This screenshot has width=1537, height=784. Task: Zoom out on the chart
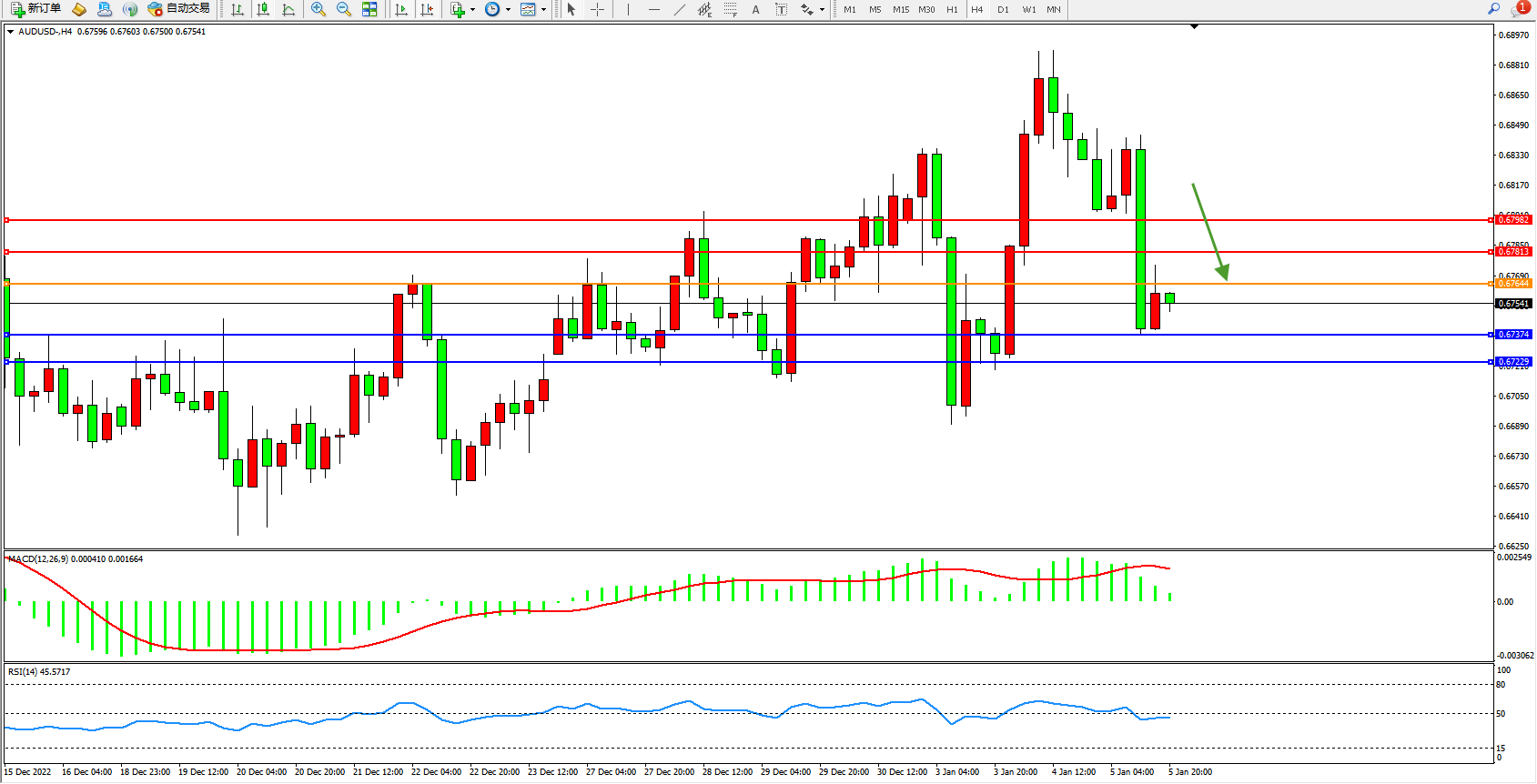click(x=344, y=9)
